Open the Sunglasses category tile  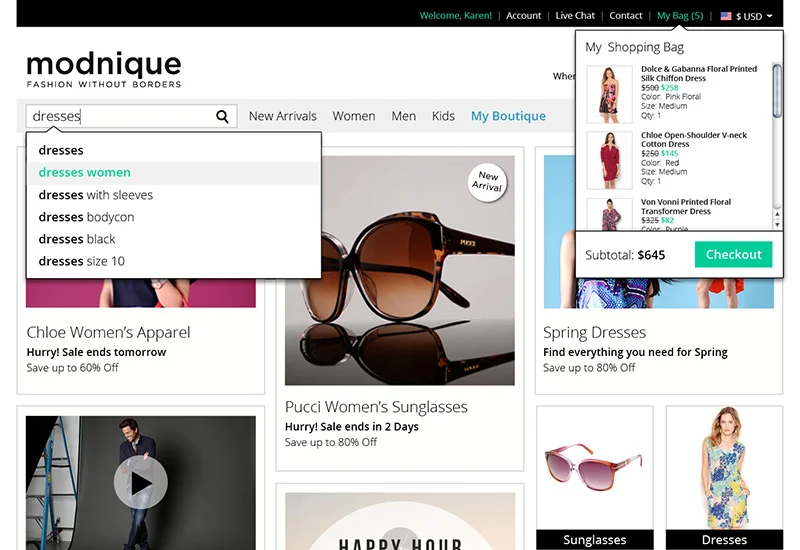coord(594,478)
